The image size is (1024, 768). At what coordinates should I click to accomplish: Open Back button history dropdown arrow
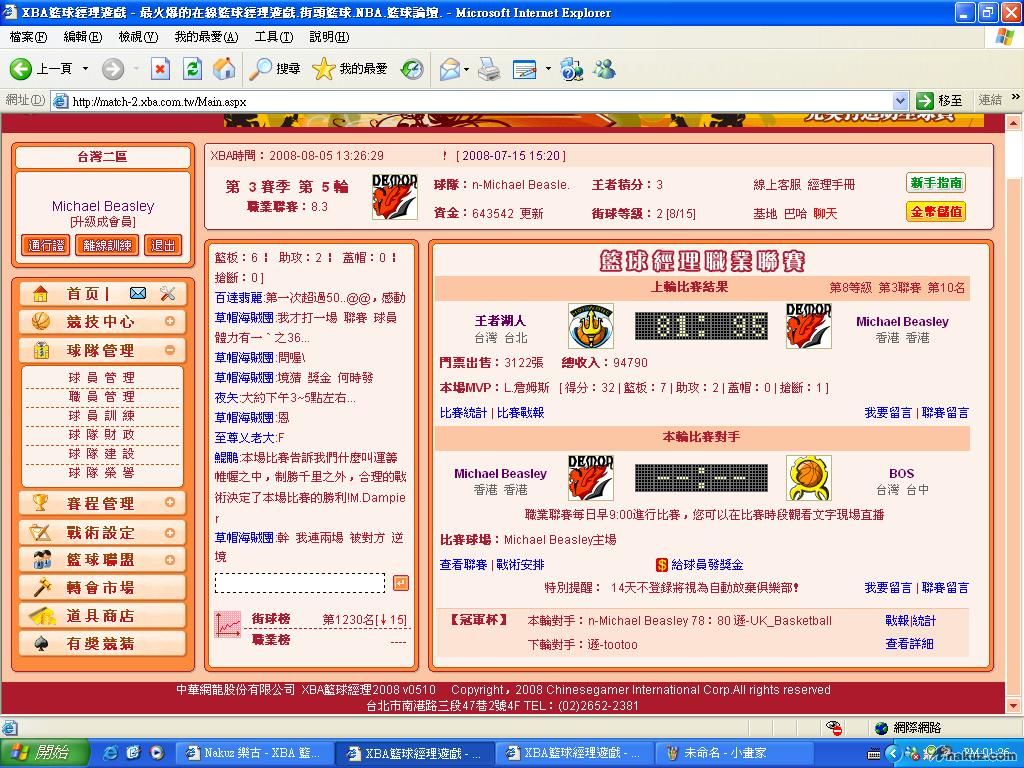tap(85, 69)
